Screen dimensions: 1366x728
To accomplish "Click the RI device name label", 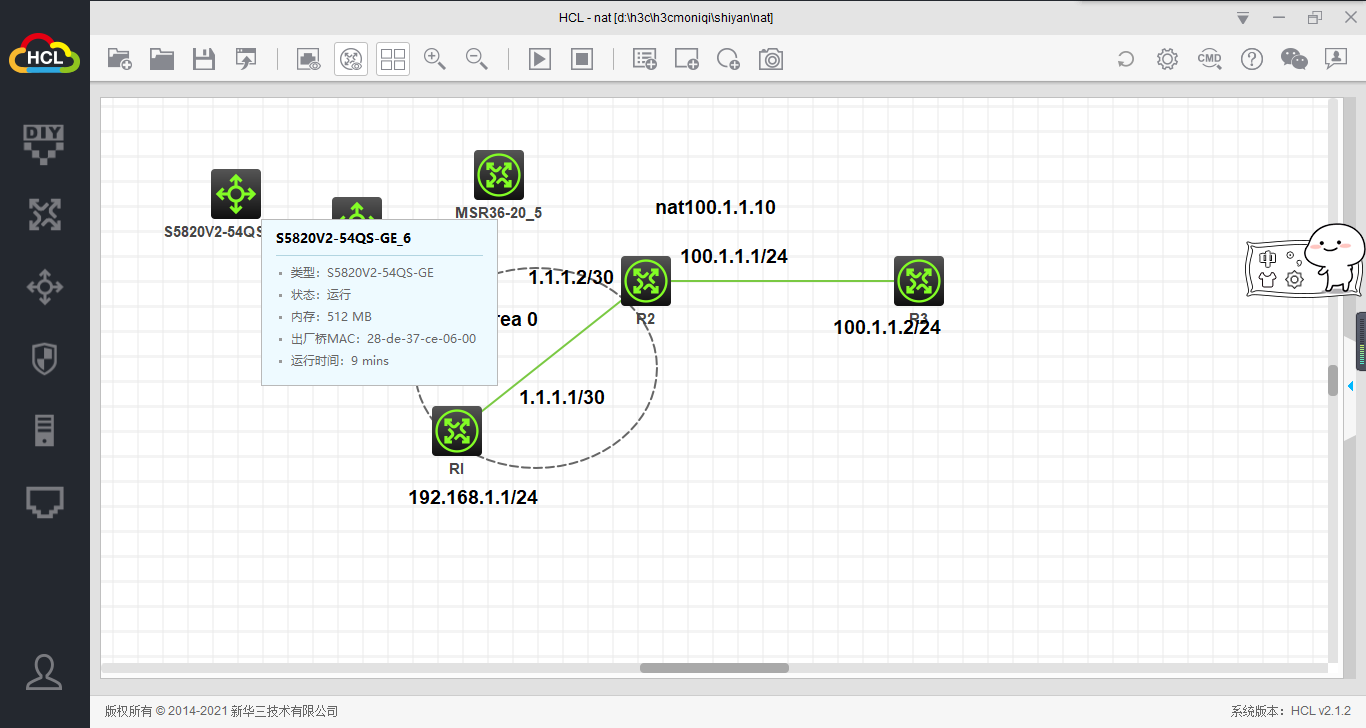I will 456,468.
